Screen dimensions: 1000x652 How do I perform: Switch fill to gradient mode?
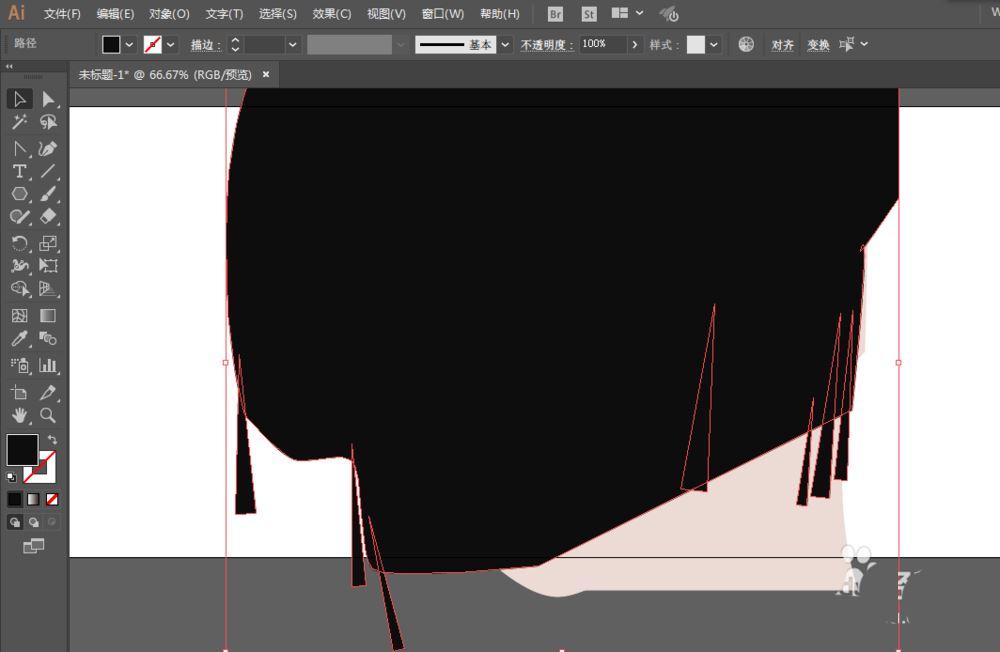pos(31,498)
